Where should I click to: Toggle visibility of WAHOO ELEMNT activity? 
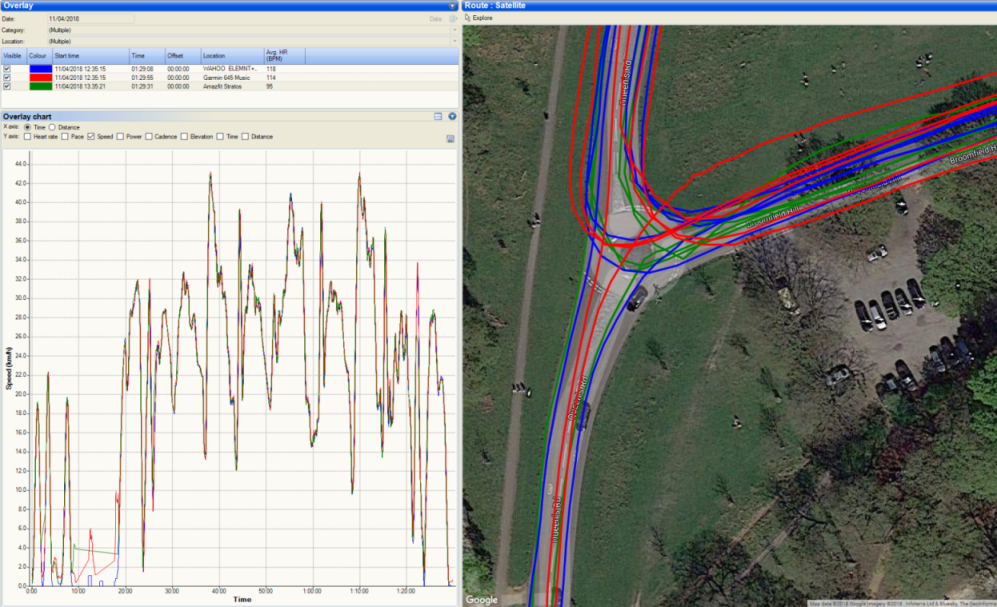tap(7, 68)
